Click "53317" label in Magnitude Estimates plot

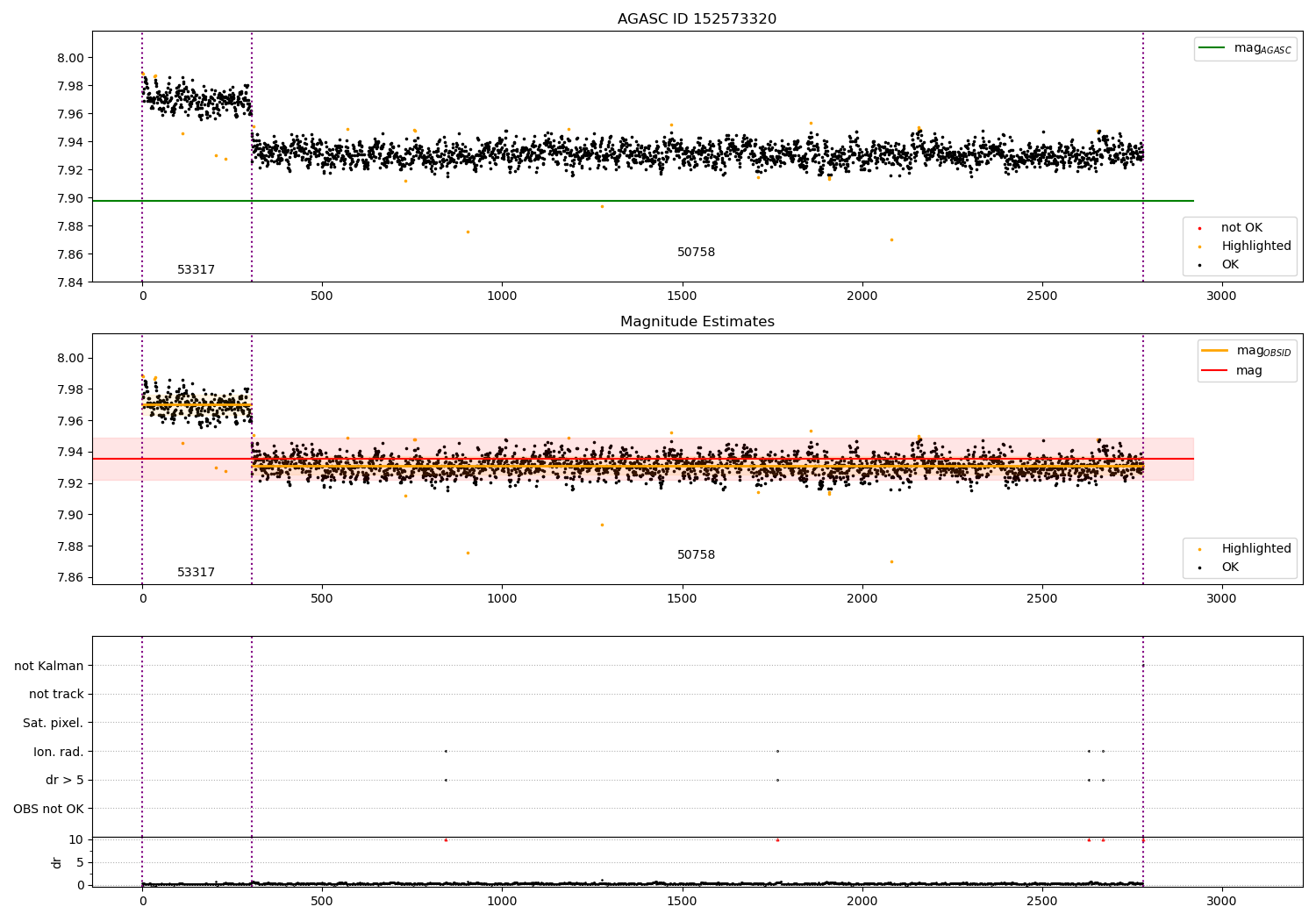196,573
